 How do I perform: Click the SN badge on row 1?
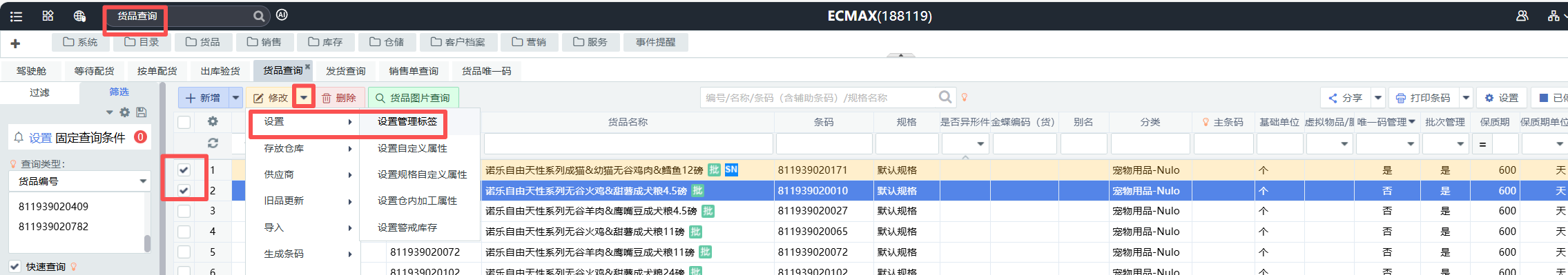coord(731,170)
